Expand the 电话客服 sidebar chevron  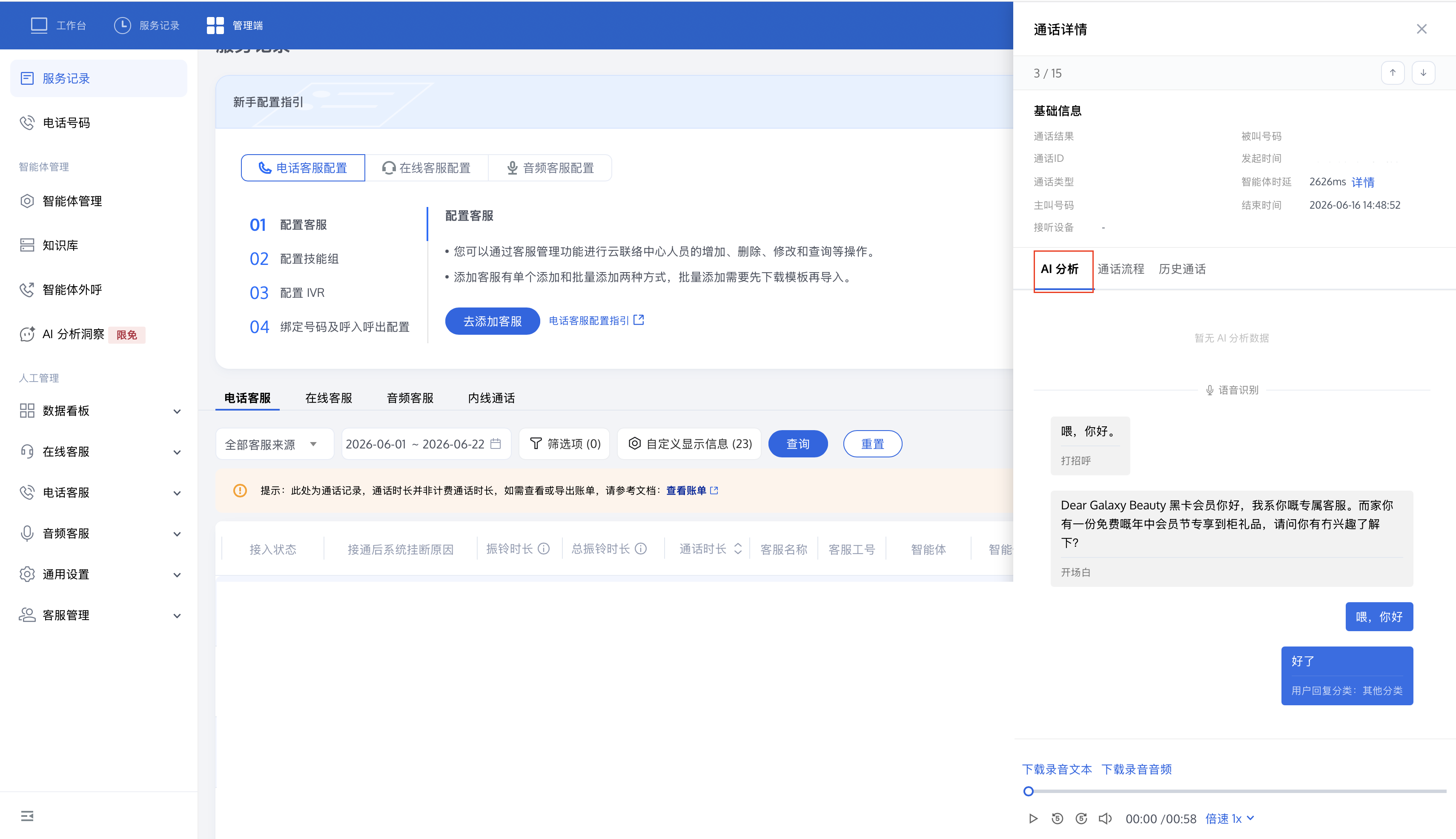178,493
